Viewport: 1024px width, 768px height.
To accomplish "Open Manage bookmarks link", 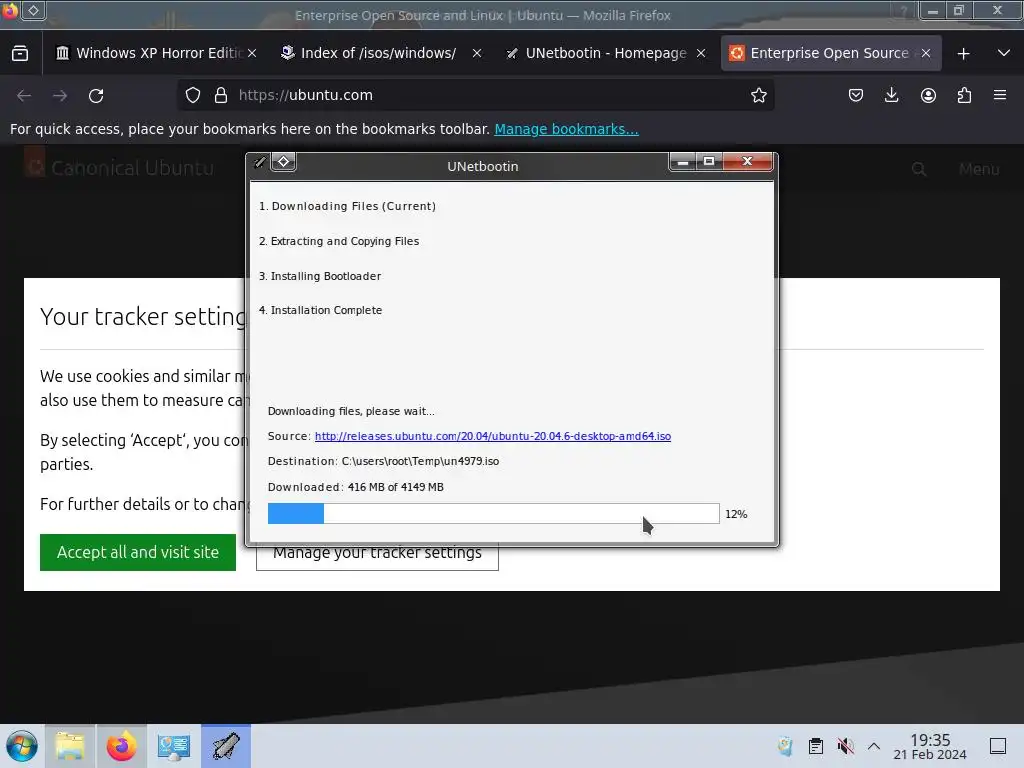I will coord(566,129).
